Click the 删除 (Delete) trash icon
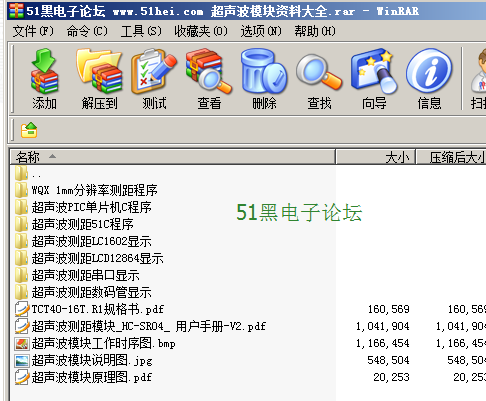 (264, 79)
